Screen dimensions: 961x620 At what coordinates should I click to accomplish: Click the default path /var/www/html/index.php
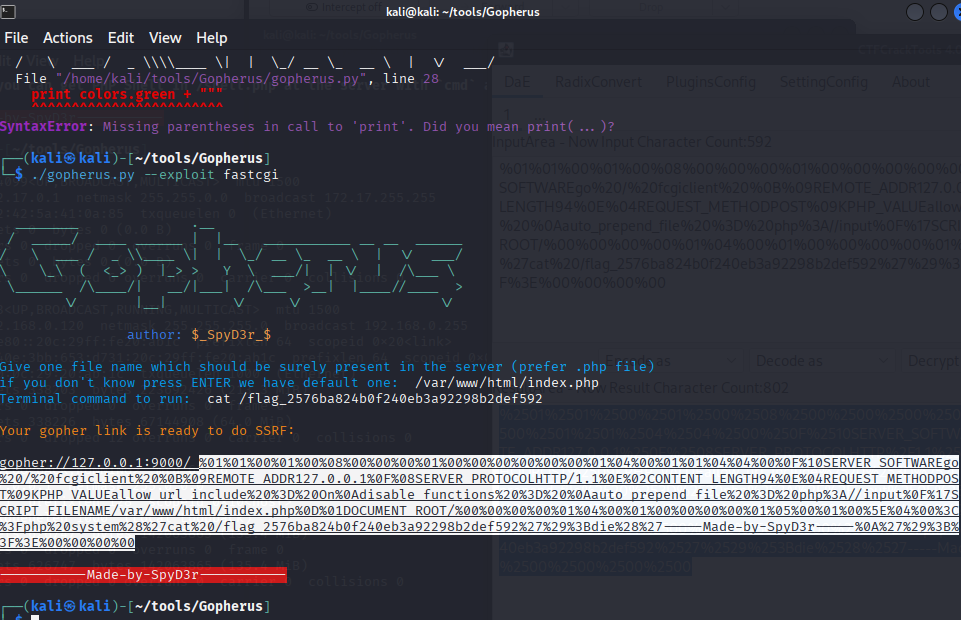coord(507,382)
